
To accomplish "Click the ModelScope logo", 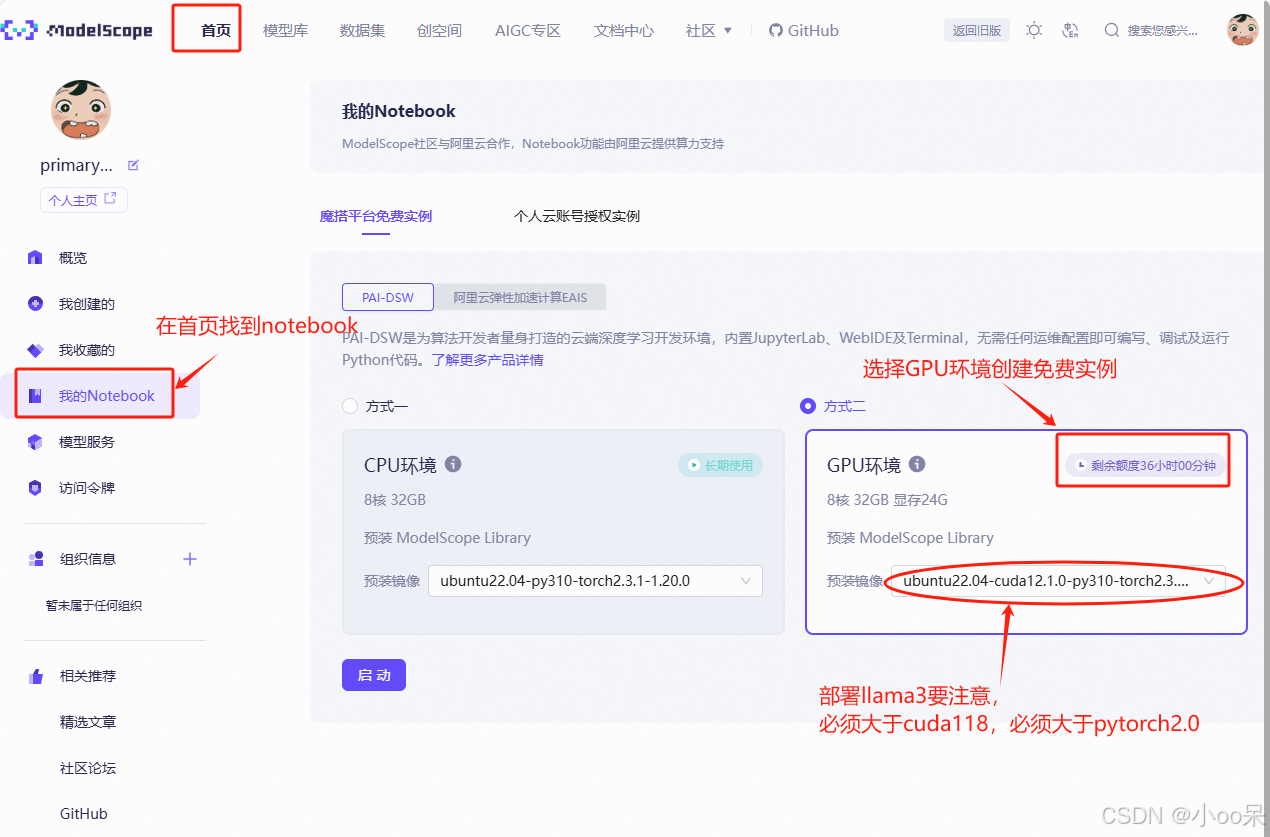I will 77,30.
